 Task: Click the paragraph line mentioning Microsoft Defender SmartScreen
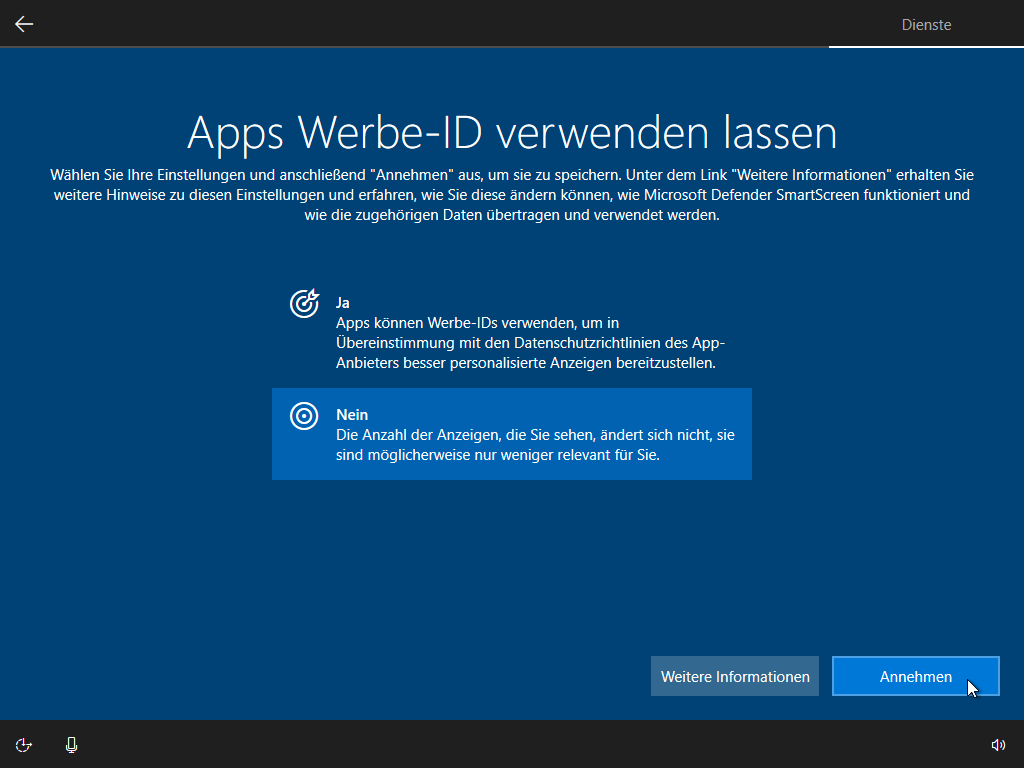point(512,195)
